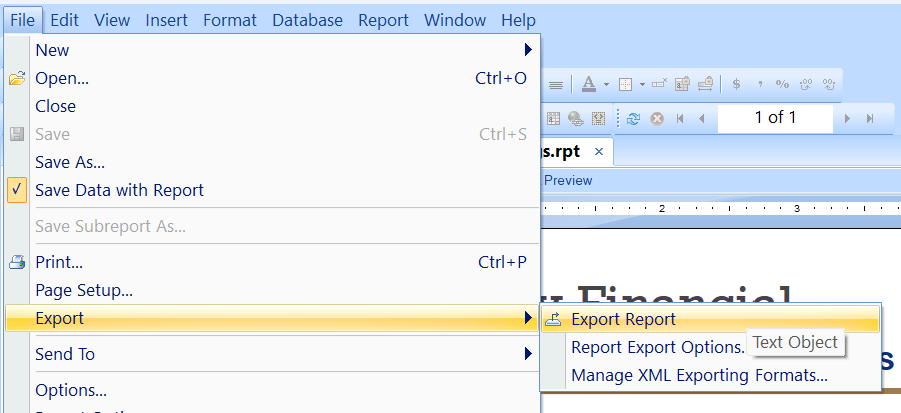Click the Open folder icon in File menu
The image size is (901, 413).
(x=17, y=79)
